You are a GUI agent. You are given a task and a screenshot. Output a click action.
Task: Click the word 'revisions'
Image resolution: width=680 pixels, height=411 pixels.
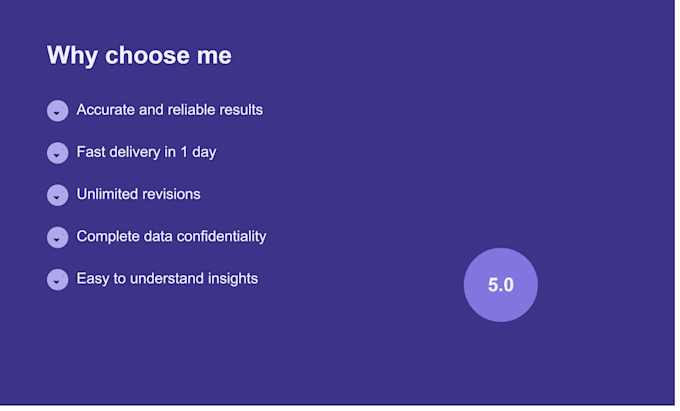(x=170, y=194)
